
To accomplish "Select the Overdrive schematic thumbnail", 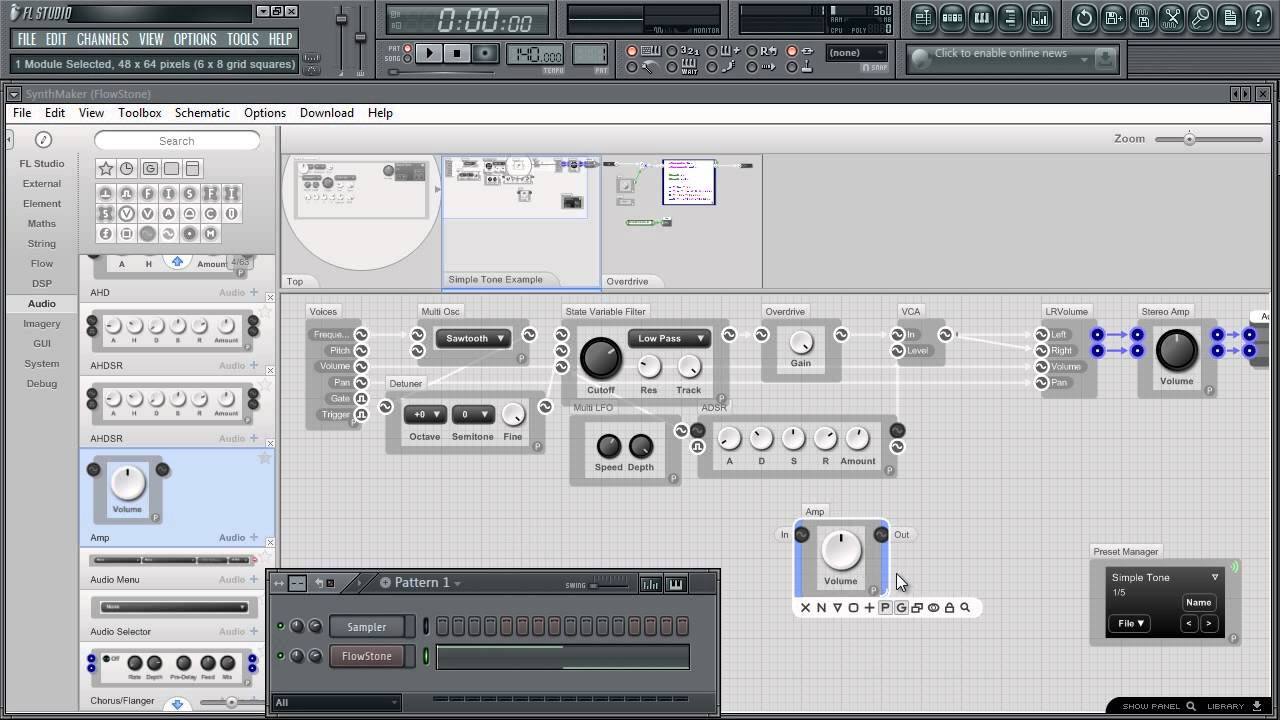I will (680, 222).
